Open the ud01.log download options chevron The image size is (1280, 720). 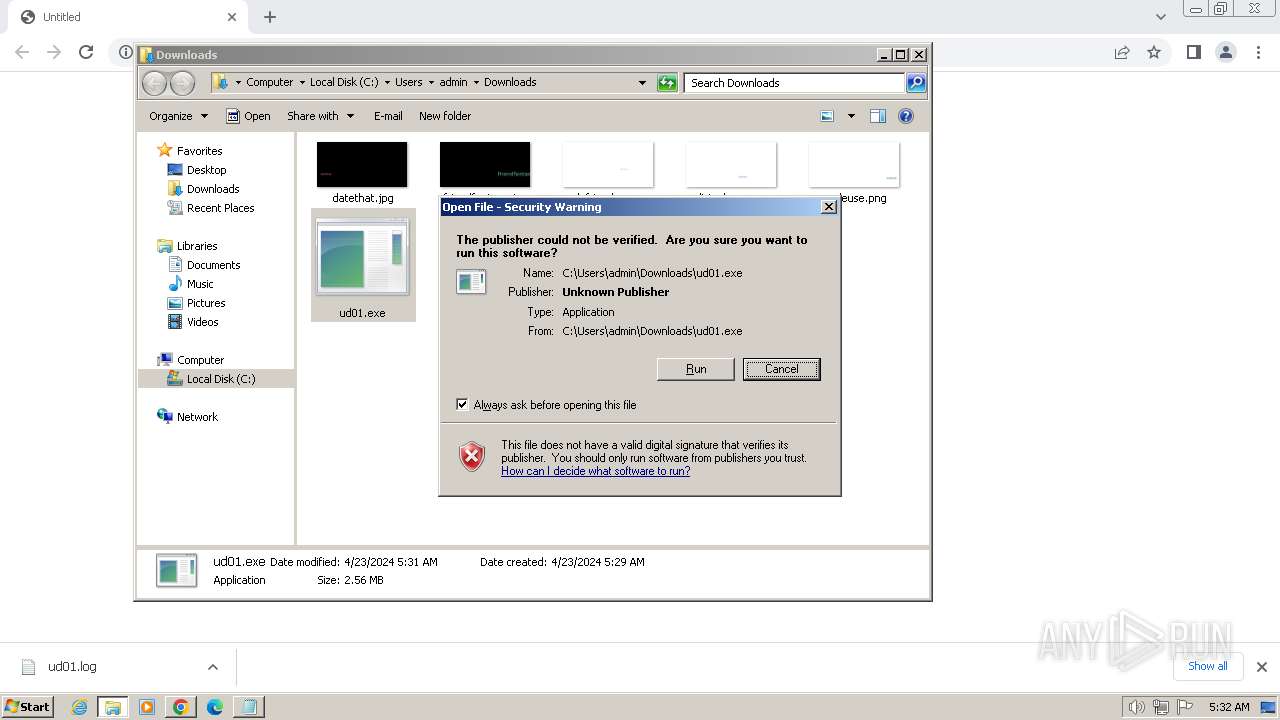212,667
